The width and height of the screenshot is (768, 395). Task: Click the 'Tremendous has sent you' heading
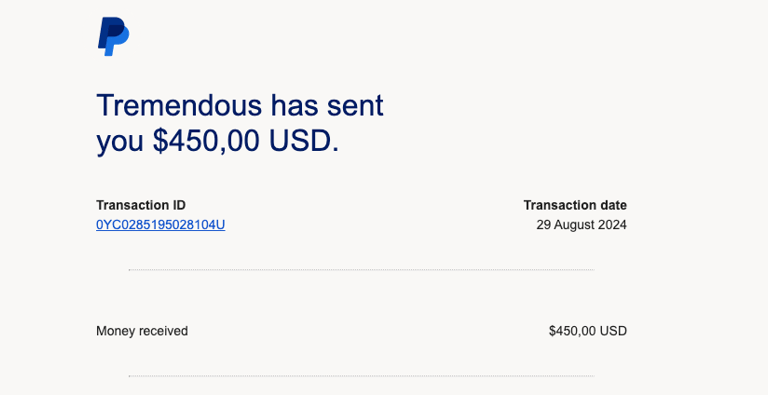pyautogui.click(x=240, y=123)
